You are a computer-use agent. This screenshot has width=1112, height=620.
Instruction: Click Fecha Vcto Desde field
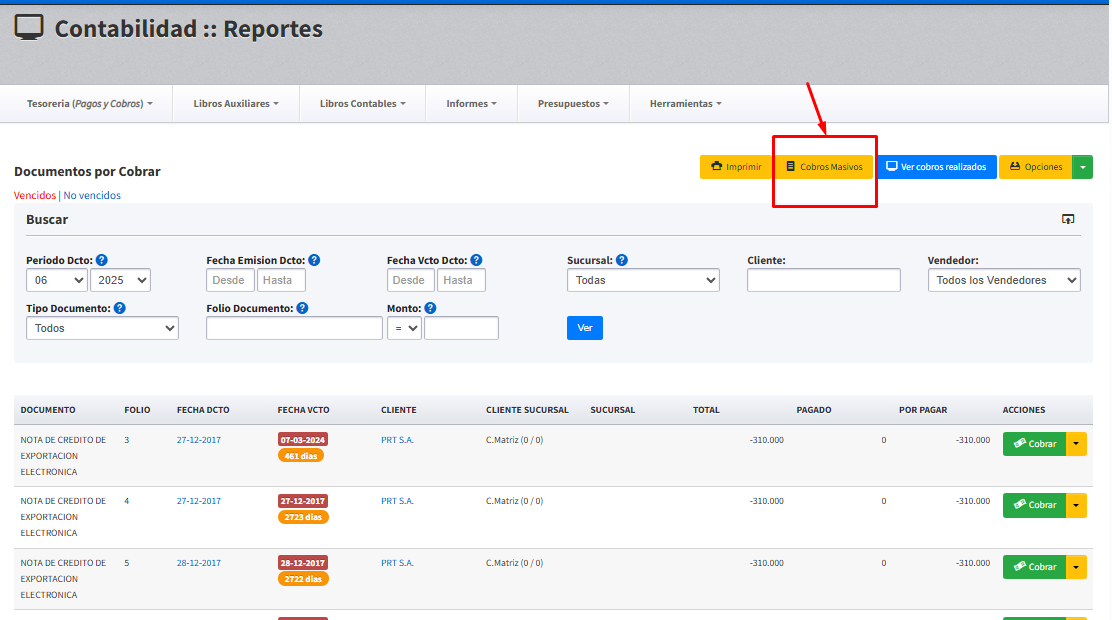pos(411,280)
